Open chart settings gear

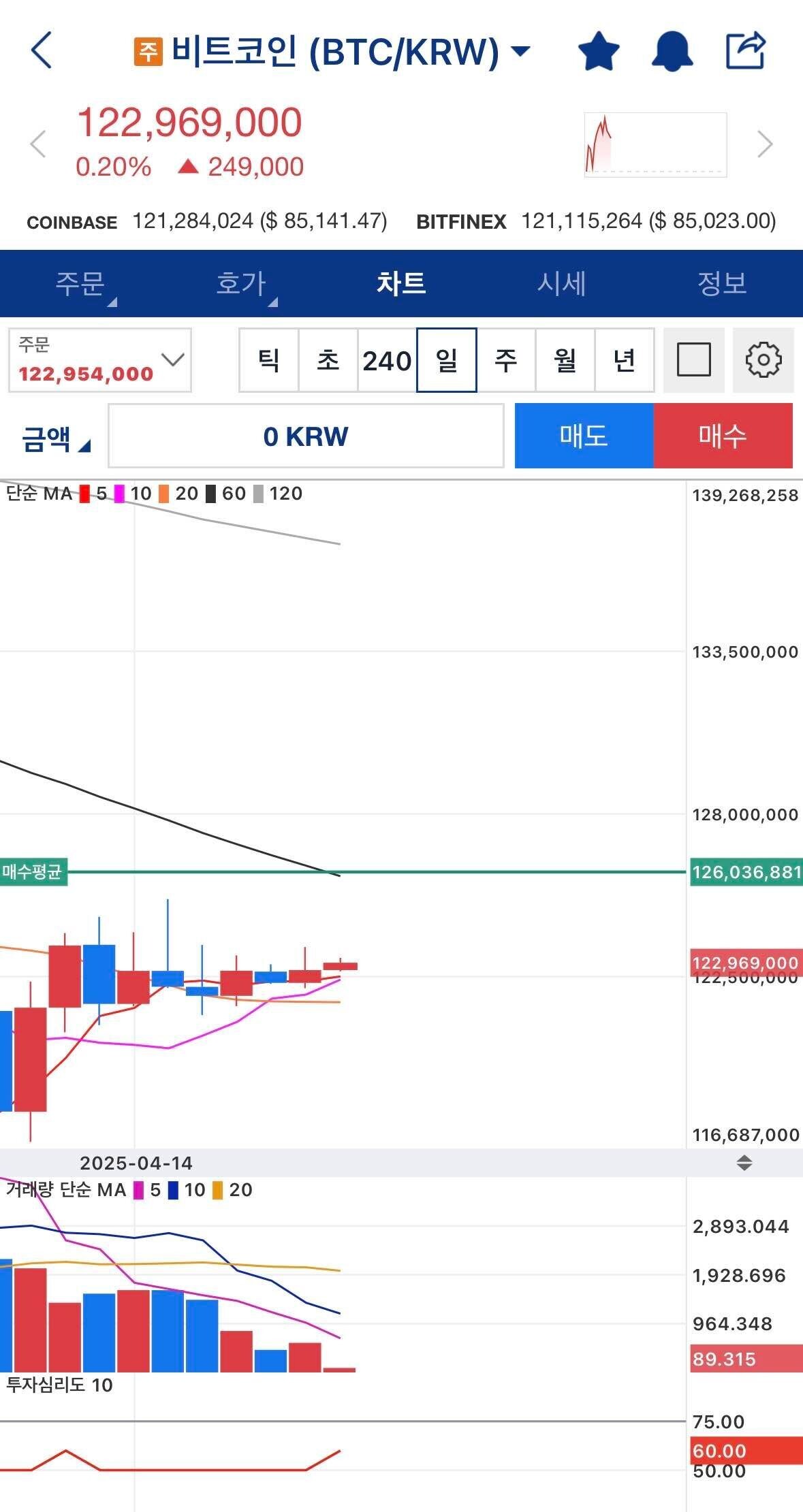pos(763,360)
